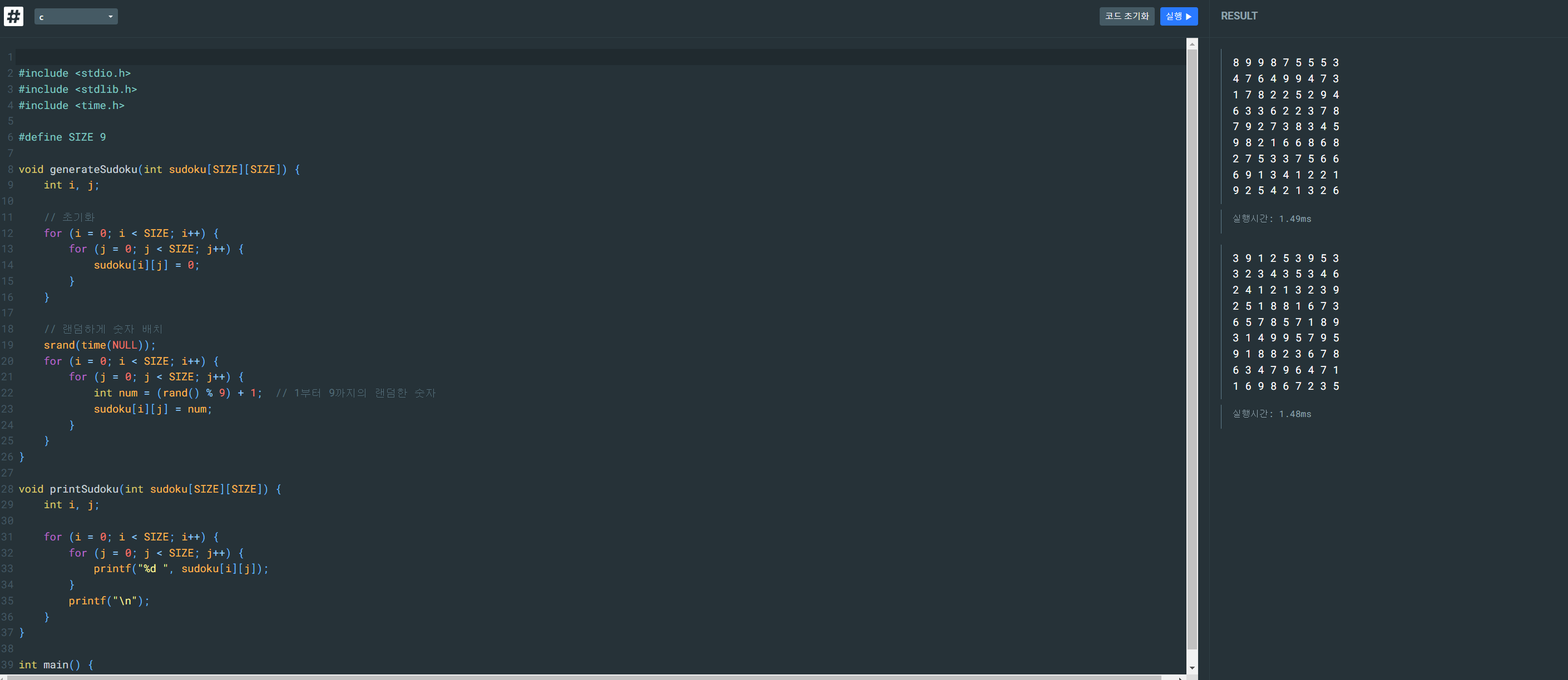Screen dimensions: 1568x680
Task: Run the code with 실행 button
Action: click(1179, 17)
